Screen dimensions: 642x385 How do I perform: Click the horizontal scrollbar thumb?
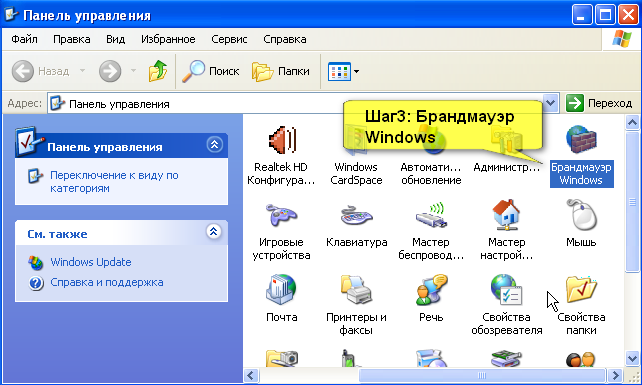coord(482,375)
